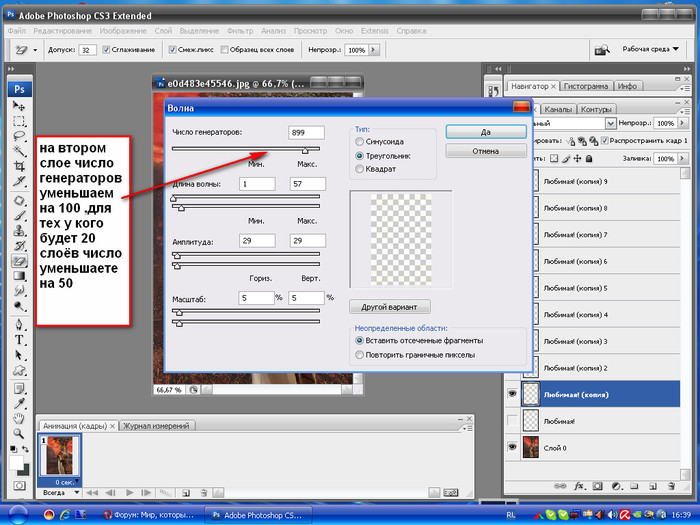Select the Eraser tool
700x525 pixels.
(19, 261)
